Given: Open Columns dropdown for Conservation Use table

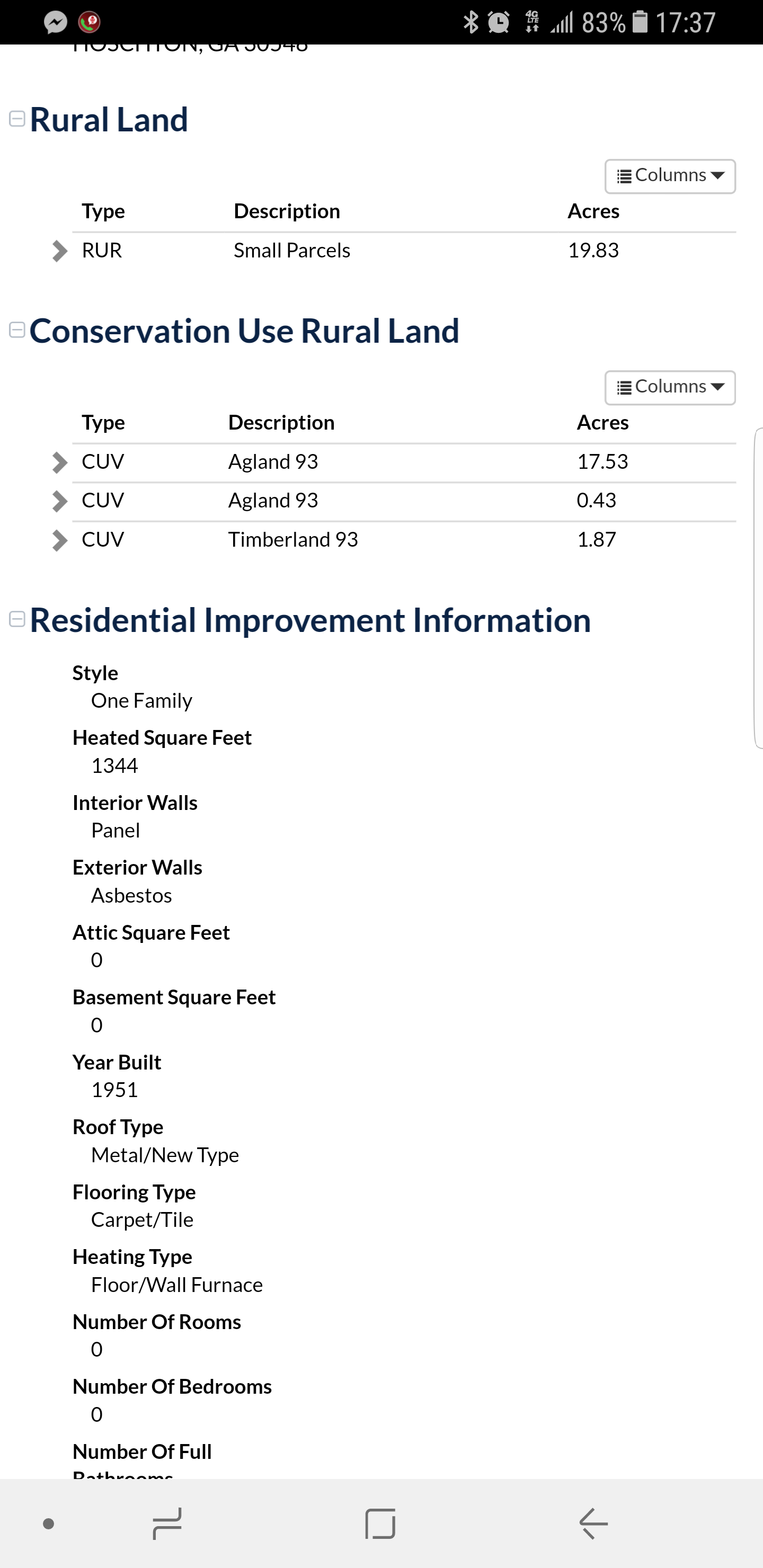Looking at the screenshot, I should 670,387.
